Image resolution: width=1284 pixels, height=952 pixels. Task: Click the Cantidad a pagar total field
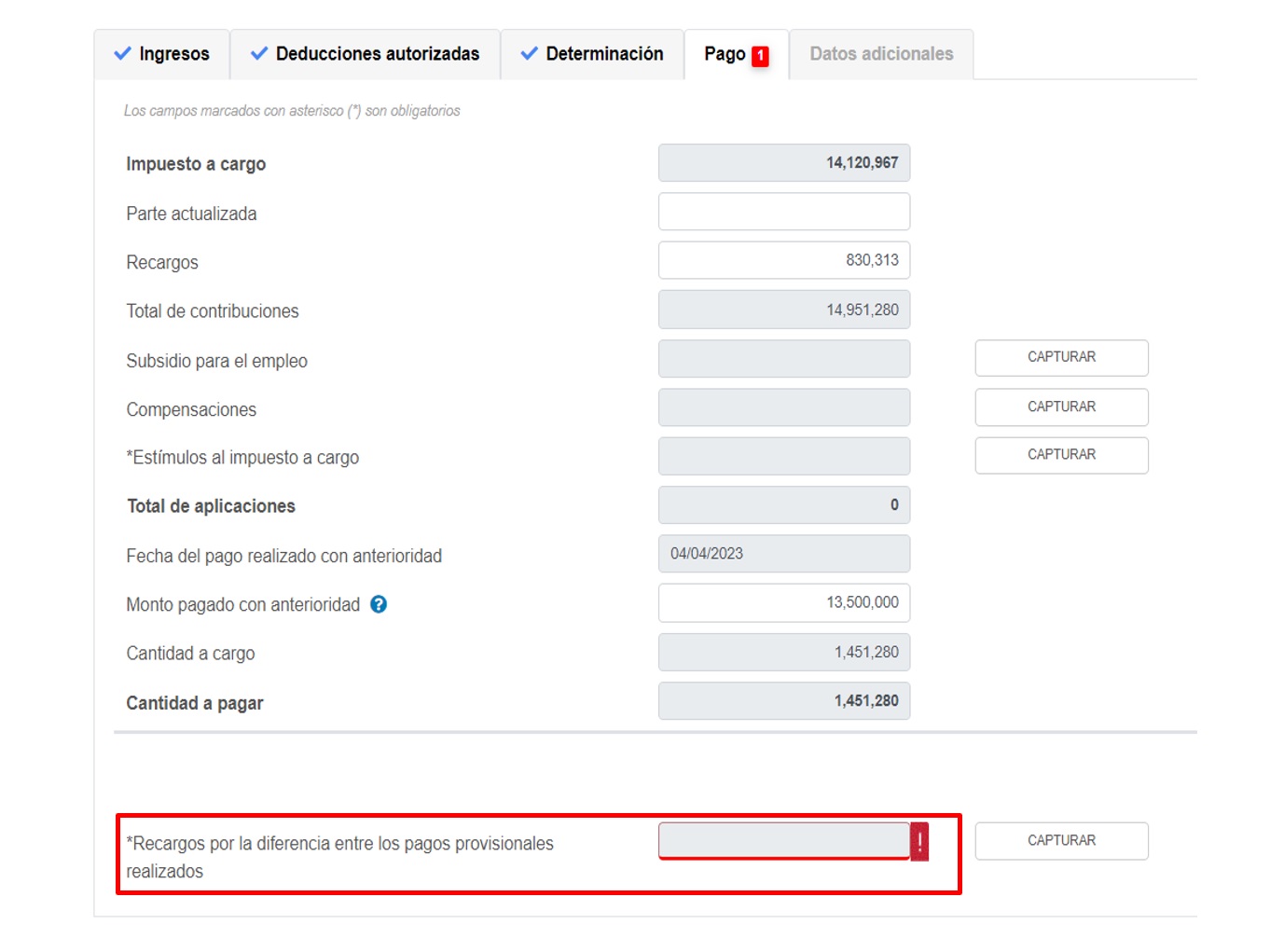(x=783, y=701)
